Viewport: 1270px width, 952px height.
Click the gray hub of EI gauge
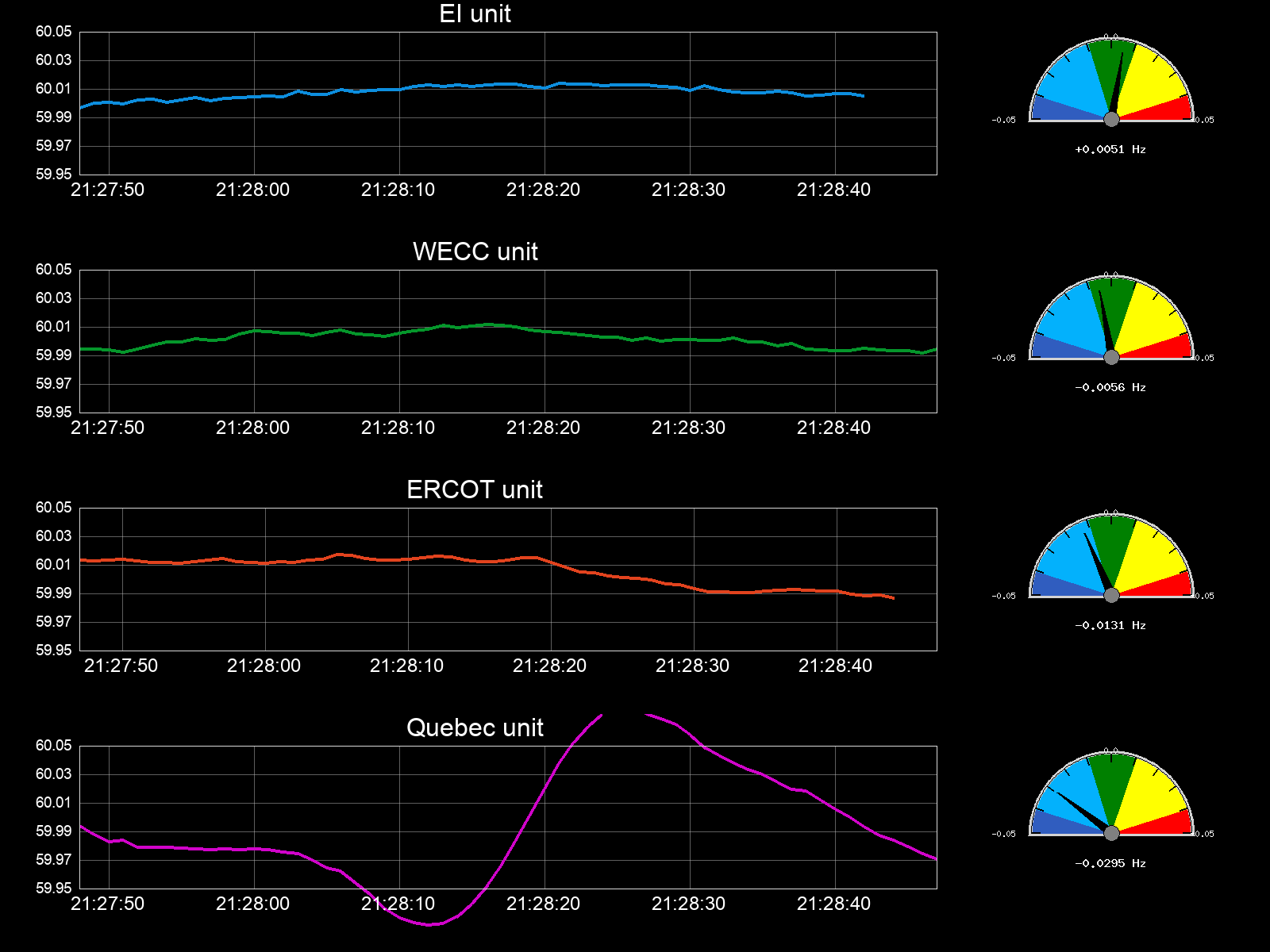[x=1111, y=119]
